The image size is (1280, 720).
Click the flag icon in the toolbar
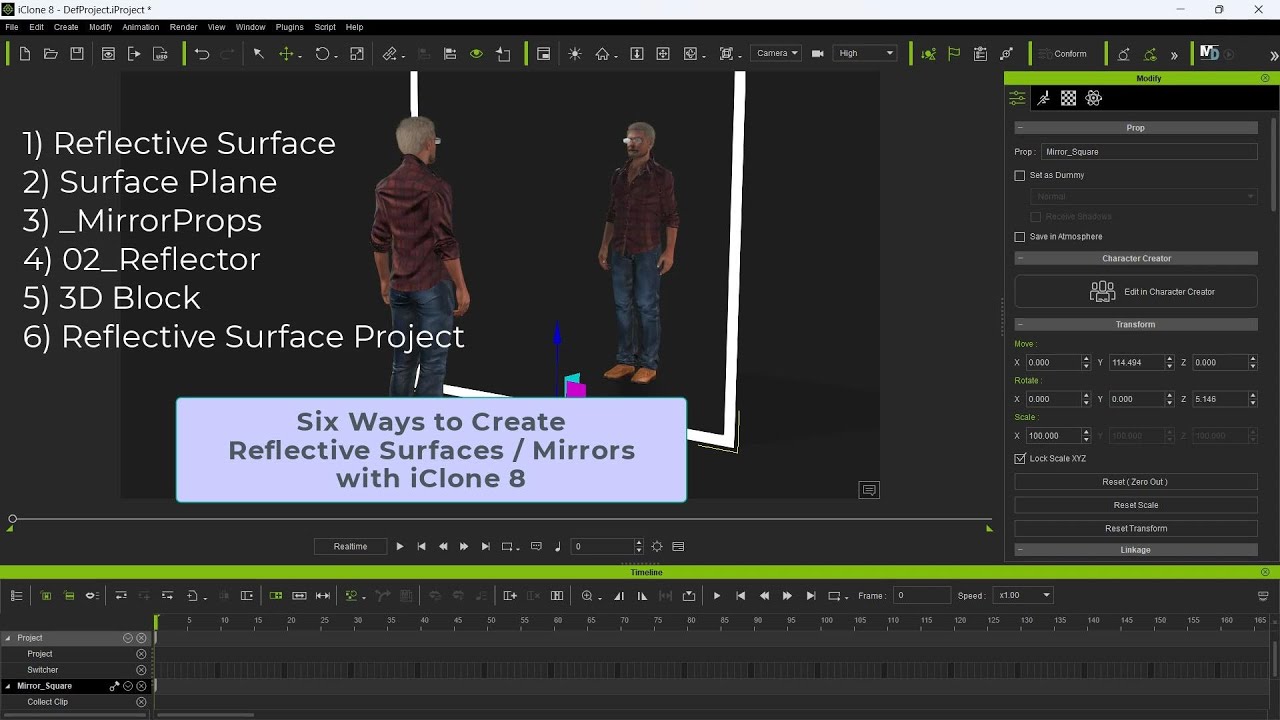click(x=954, y=54)
